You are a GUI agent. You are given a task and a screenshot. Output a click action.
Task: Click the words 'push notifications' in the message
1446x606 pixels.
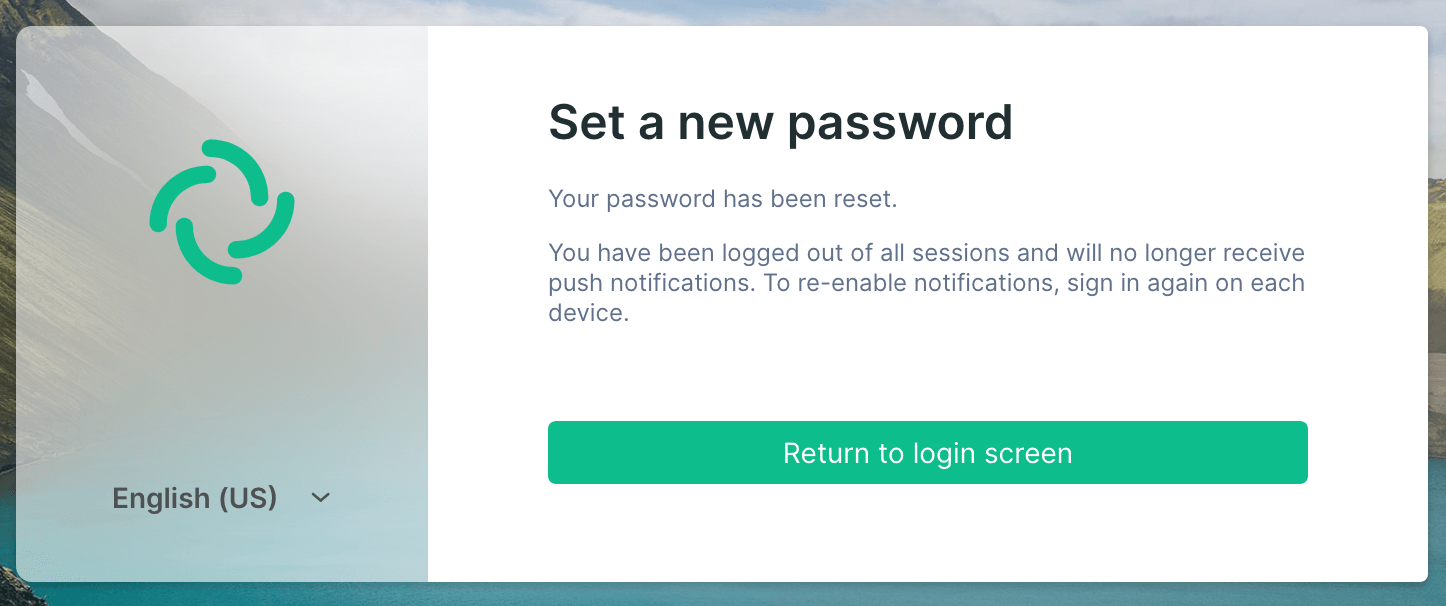650,283
